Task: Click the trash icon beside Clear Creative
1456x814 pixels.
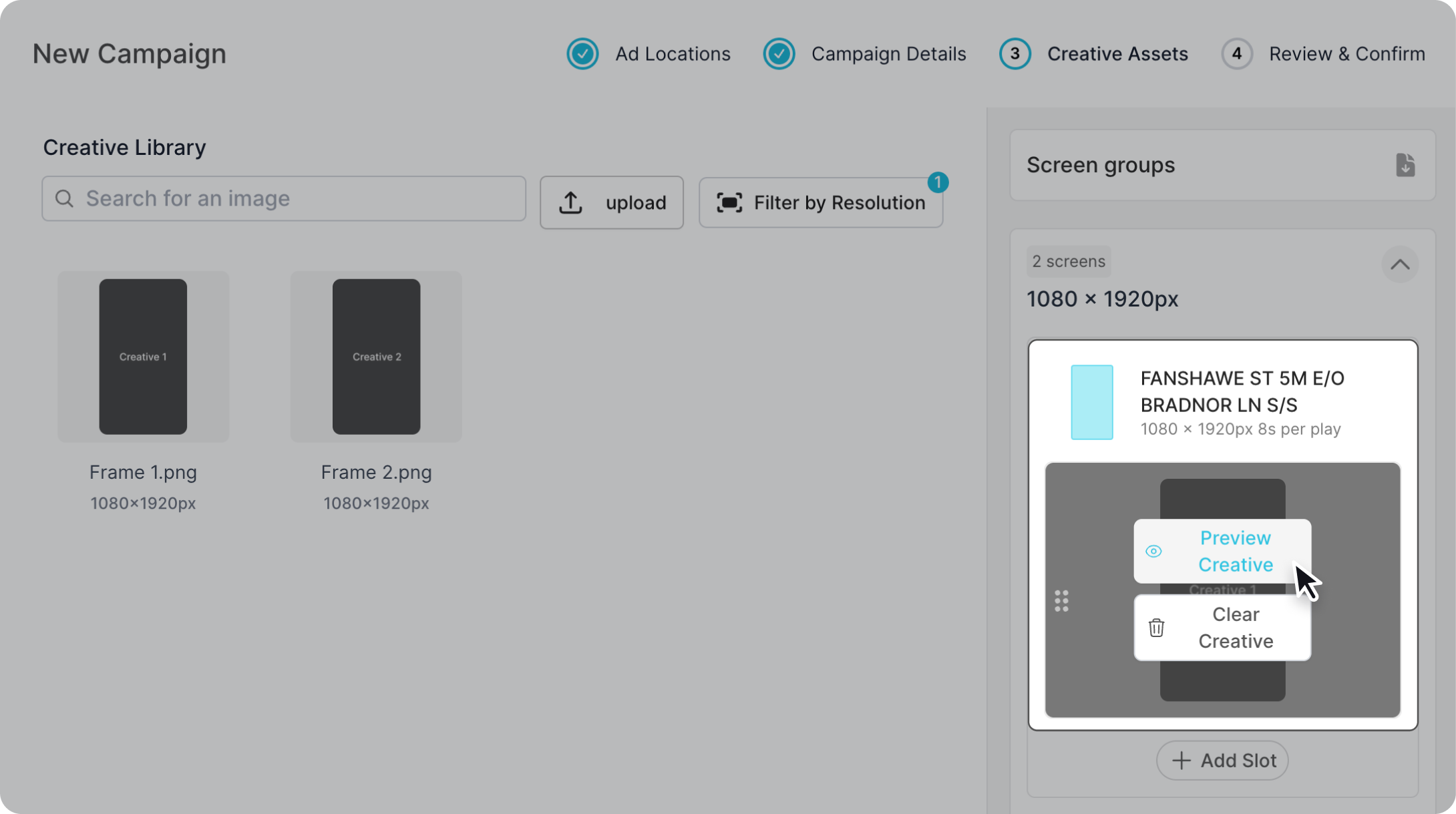Action: [x=1156, y=628]
